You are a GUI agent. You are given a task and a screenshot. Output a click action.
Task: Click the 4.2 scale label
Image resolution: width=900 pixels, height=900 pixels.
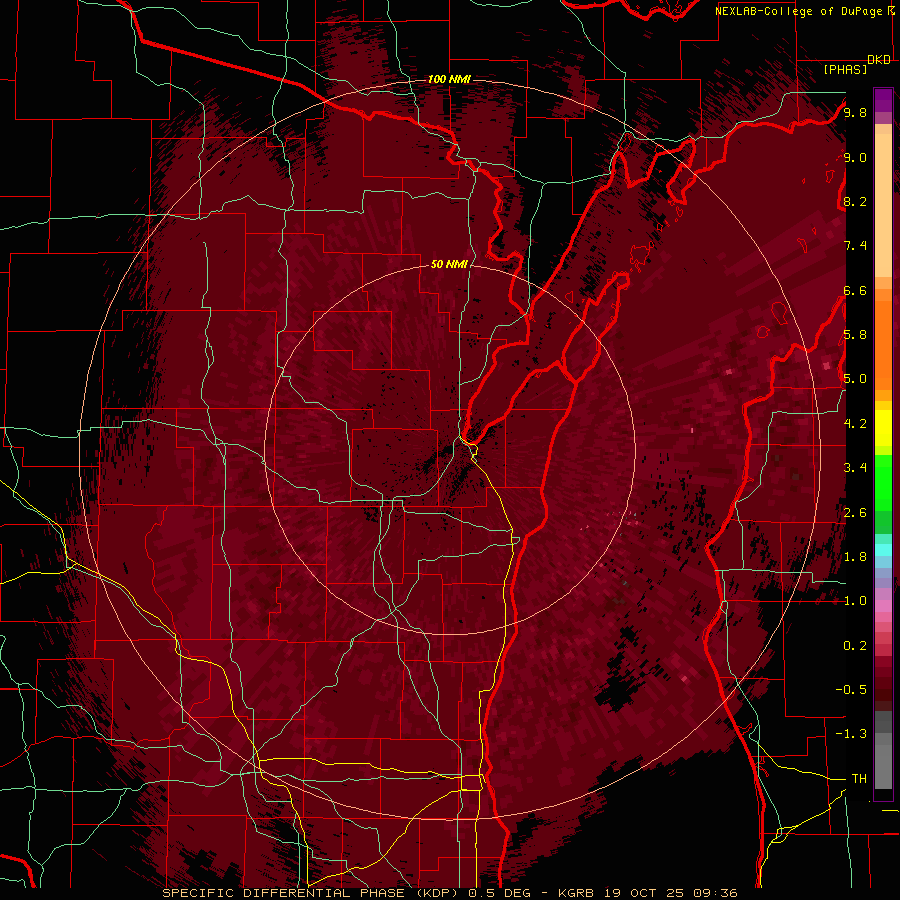pyautogui.click(x=855, y=424)
